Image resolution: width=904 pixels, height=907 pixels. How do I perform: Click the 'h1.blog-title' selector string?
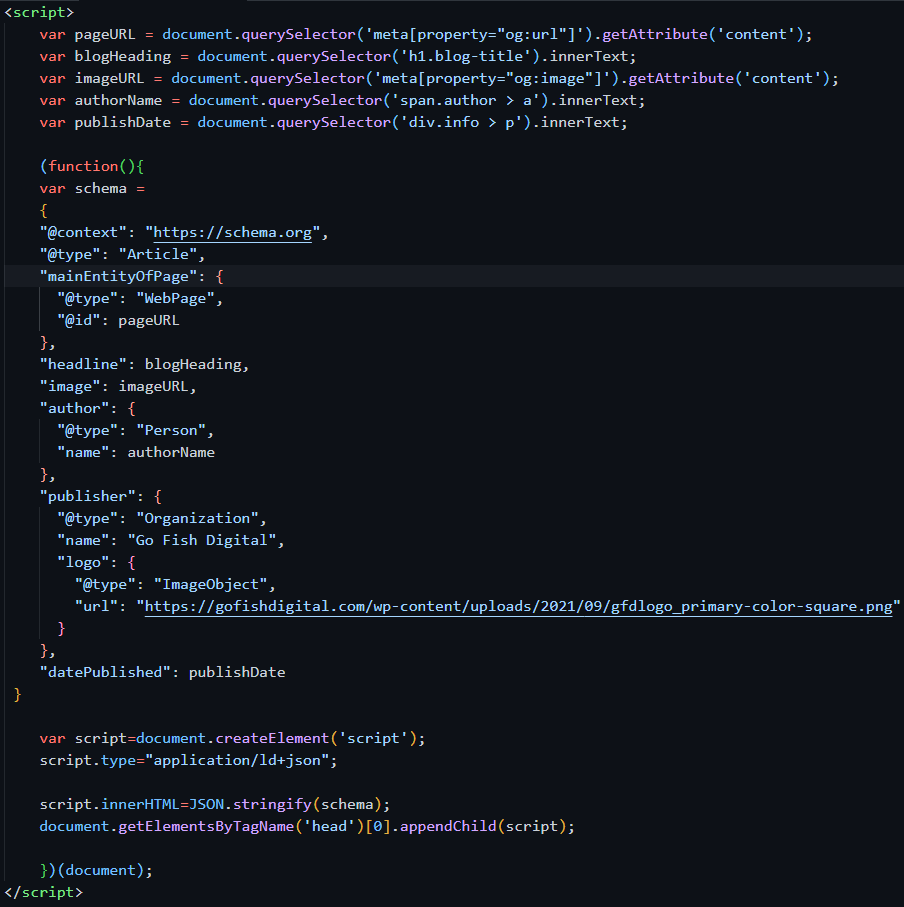466,56
